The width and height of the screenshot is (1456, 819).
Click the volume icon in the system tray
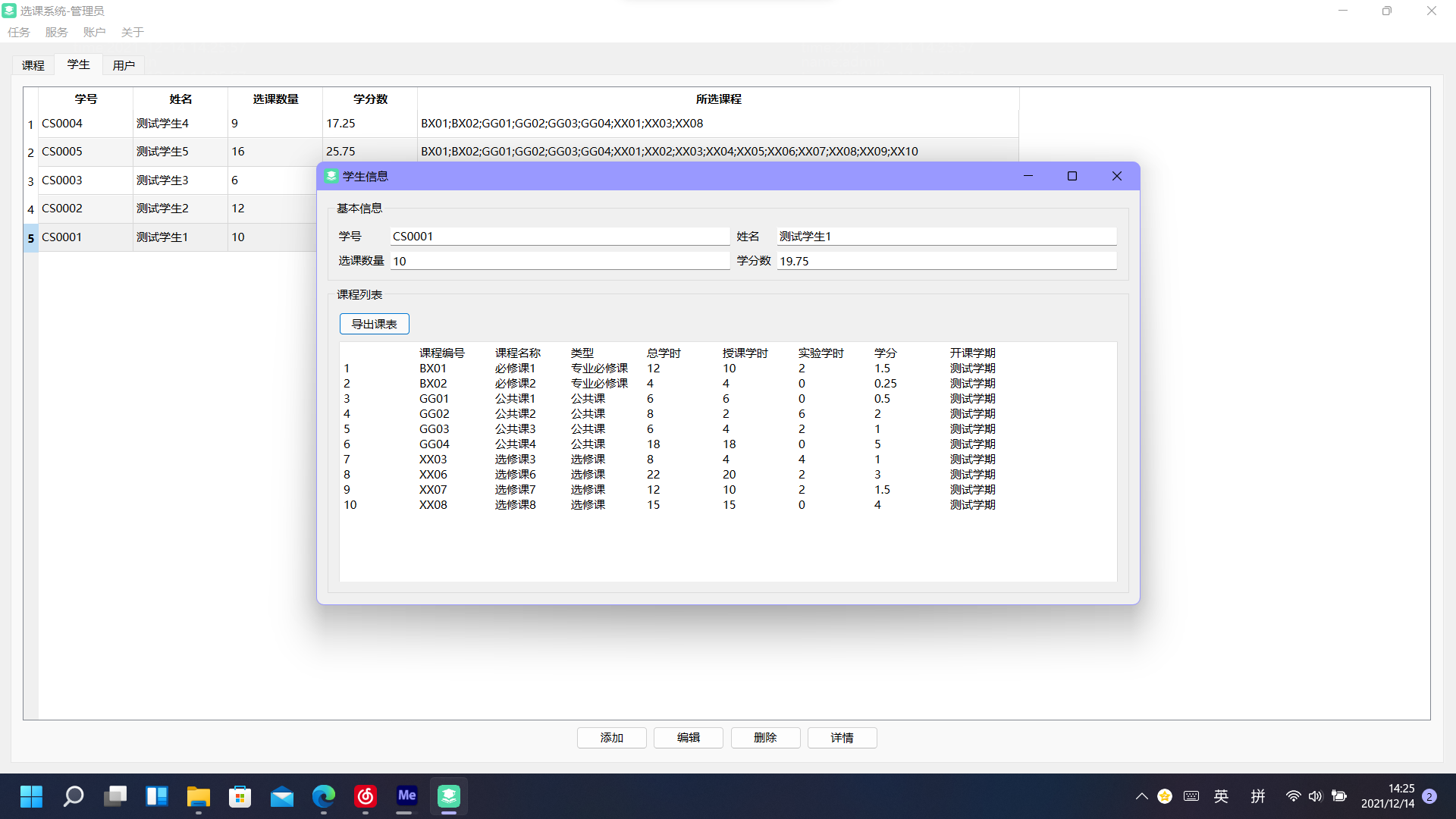click(x=1315, y=796)
